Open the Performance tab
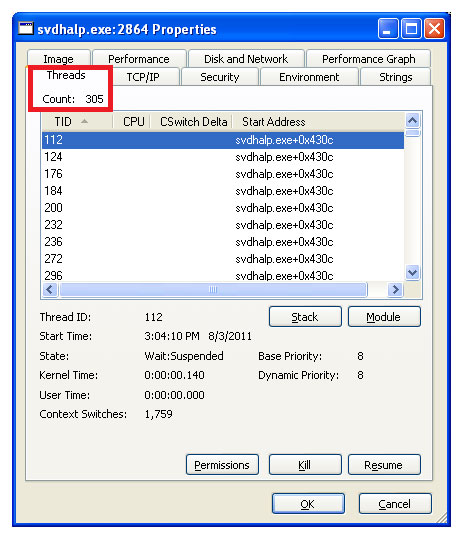Image resolution: width=464 pixels, height=540 pixels. [x=139, y=59]
